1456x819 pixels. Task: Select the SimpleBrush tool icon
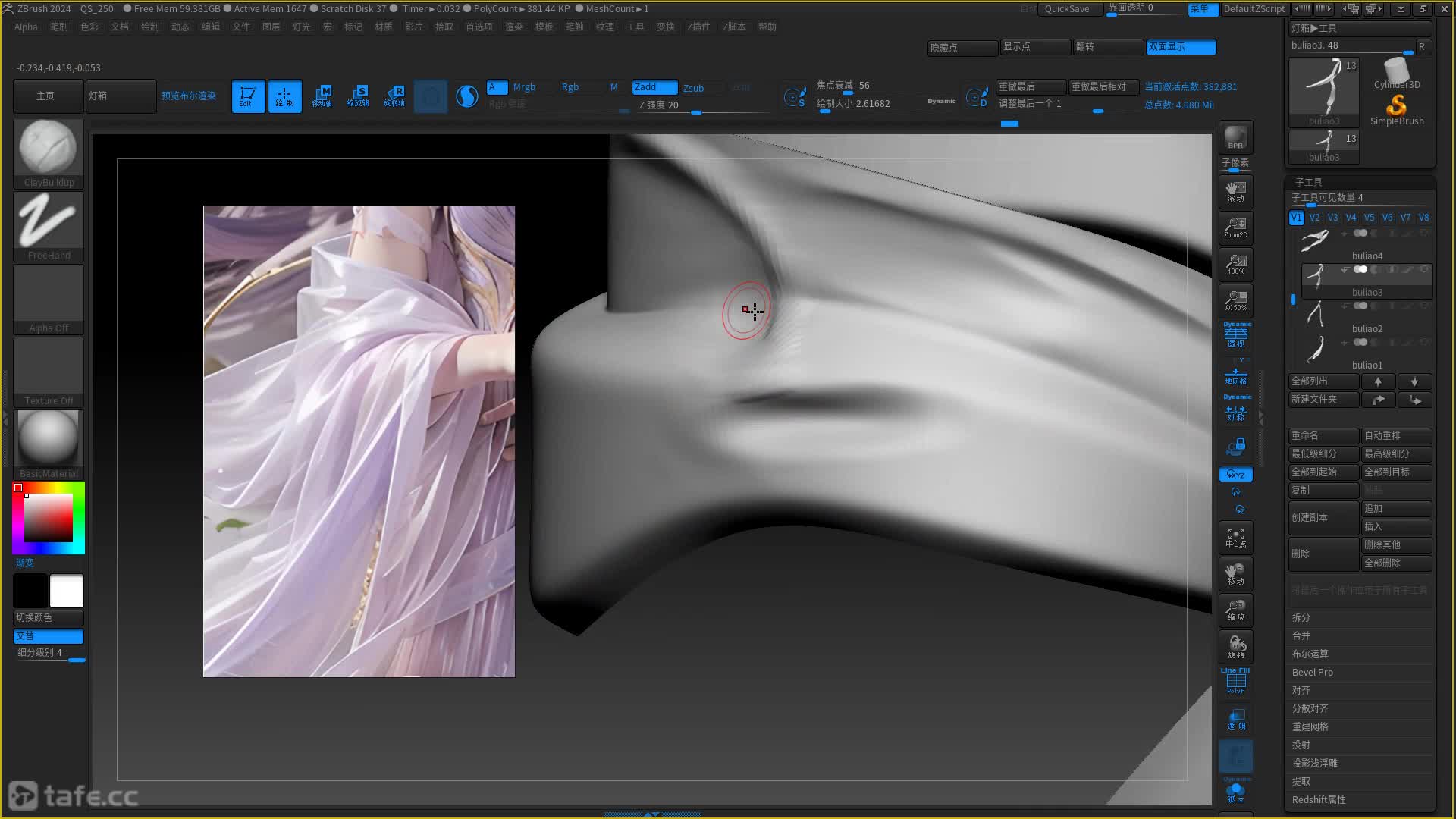[1397, 110]
